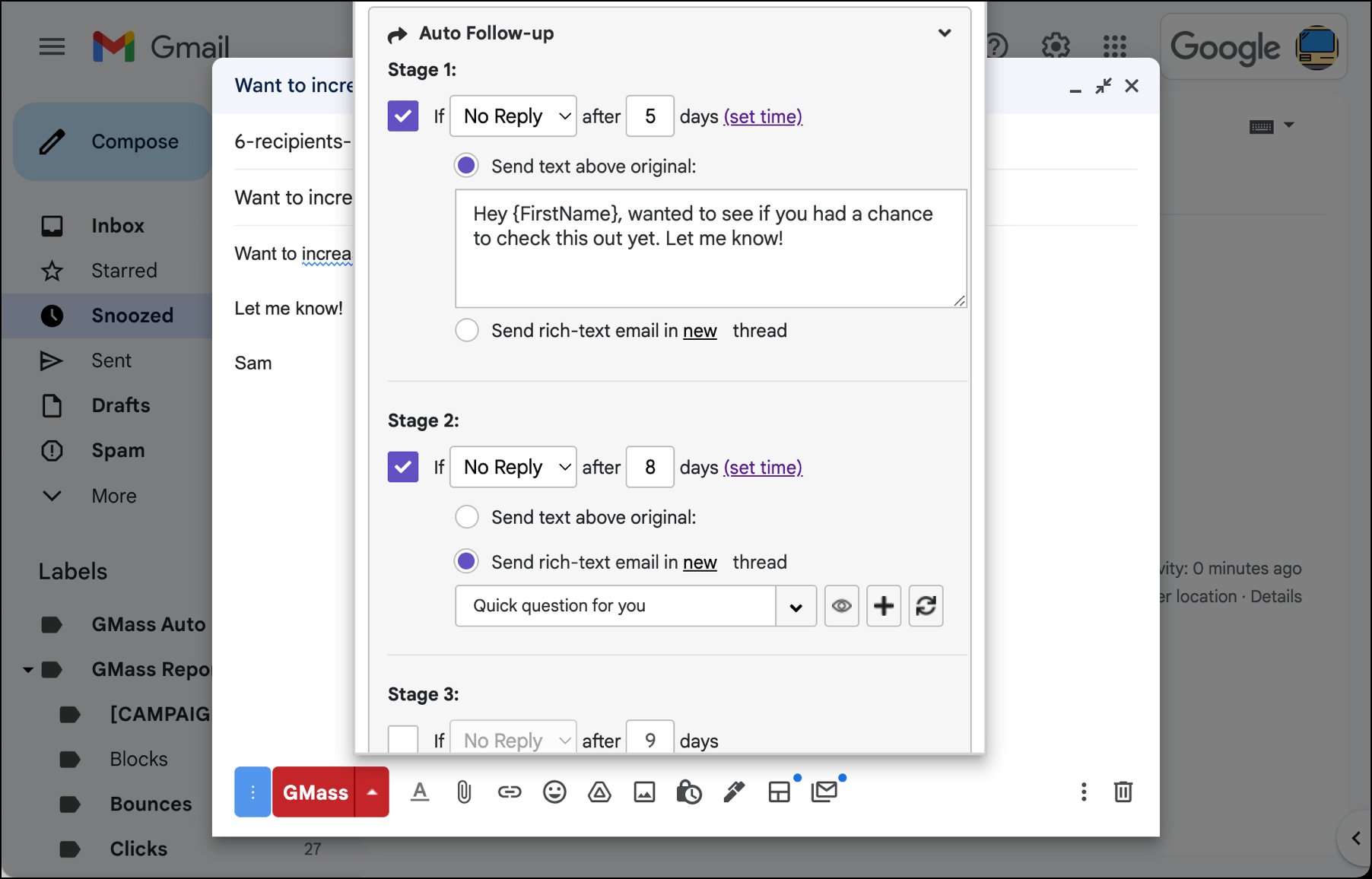Open input tools dropdown arrow

pyautogui.click(x=1289, y=125)
